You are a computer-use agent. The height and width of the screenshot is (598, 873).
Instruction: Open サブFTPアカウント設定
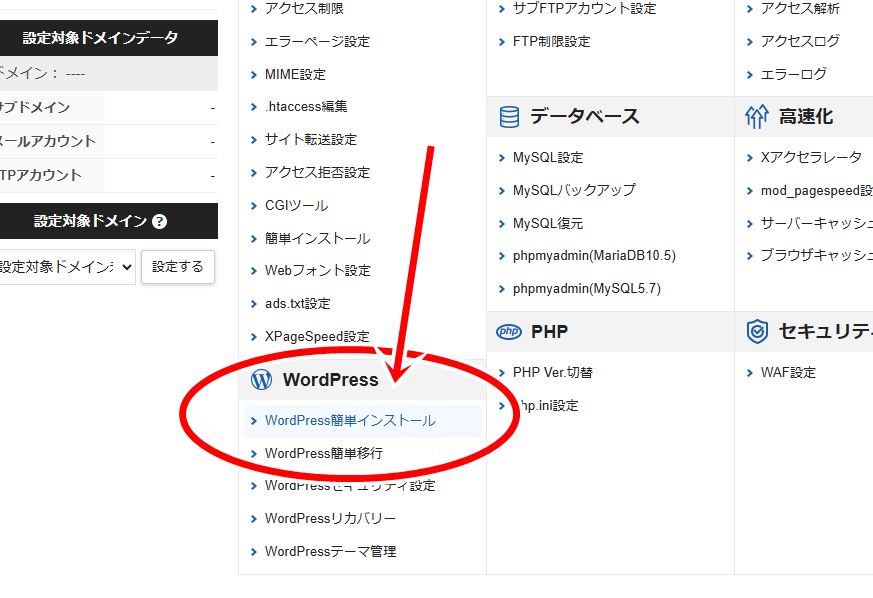point(585,8)
